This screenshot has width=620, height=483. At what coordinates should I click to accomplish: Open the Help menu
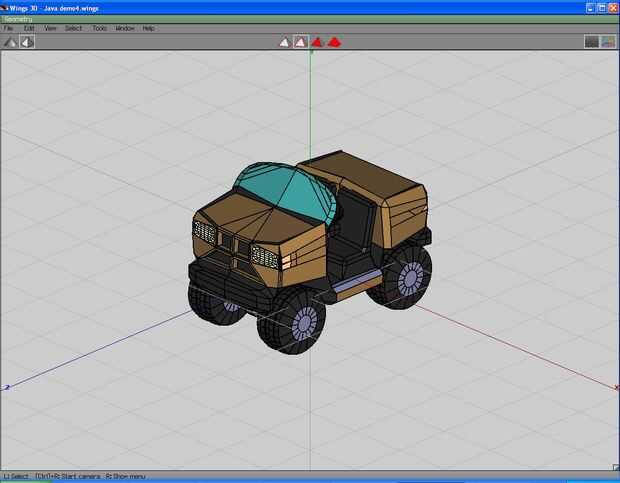[148, 28]
